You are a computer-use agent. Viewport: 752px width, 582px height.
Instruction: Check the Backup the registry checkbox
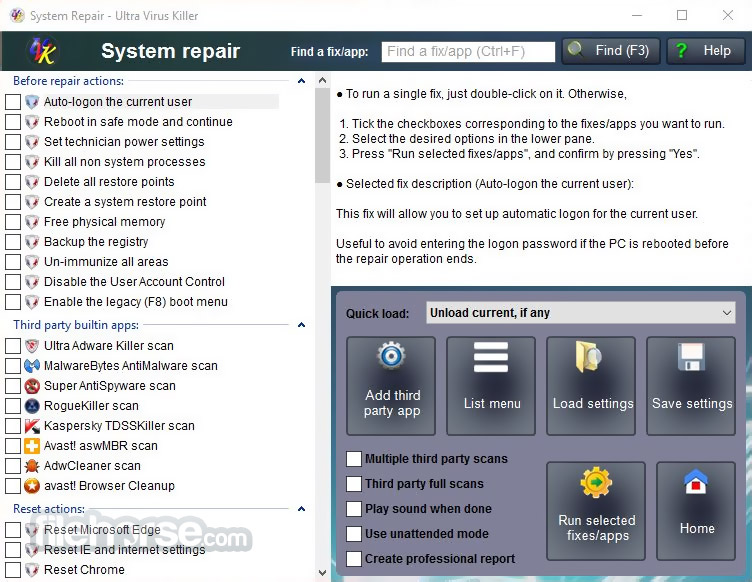point(13,242)
